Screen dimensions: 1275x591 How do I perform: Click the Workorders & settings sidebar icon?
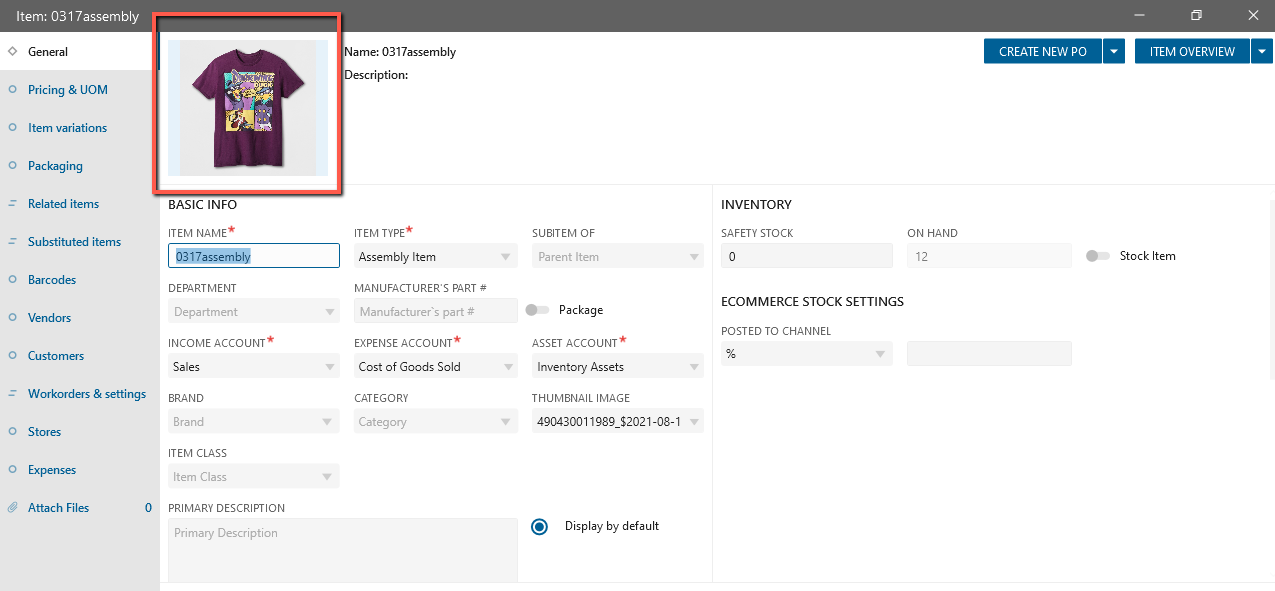coord(13,394)
